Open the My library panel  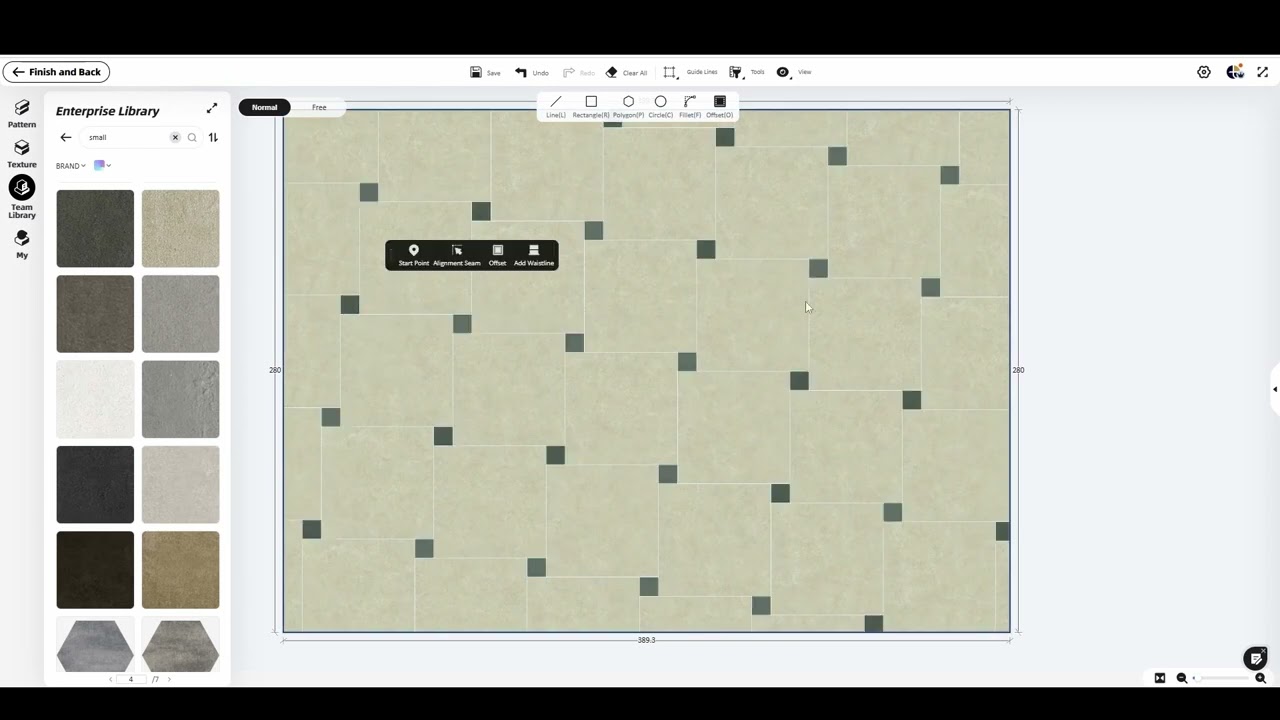point(22,244)
